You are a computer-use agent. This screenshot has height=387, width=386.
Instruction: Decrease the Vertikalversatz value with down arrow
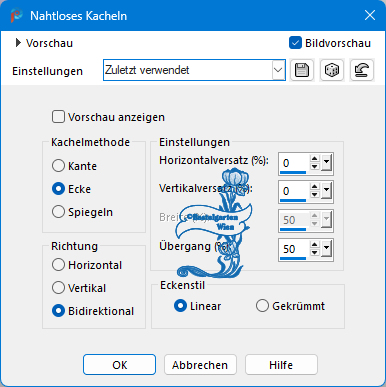315,195
